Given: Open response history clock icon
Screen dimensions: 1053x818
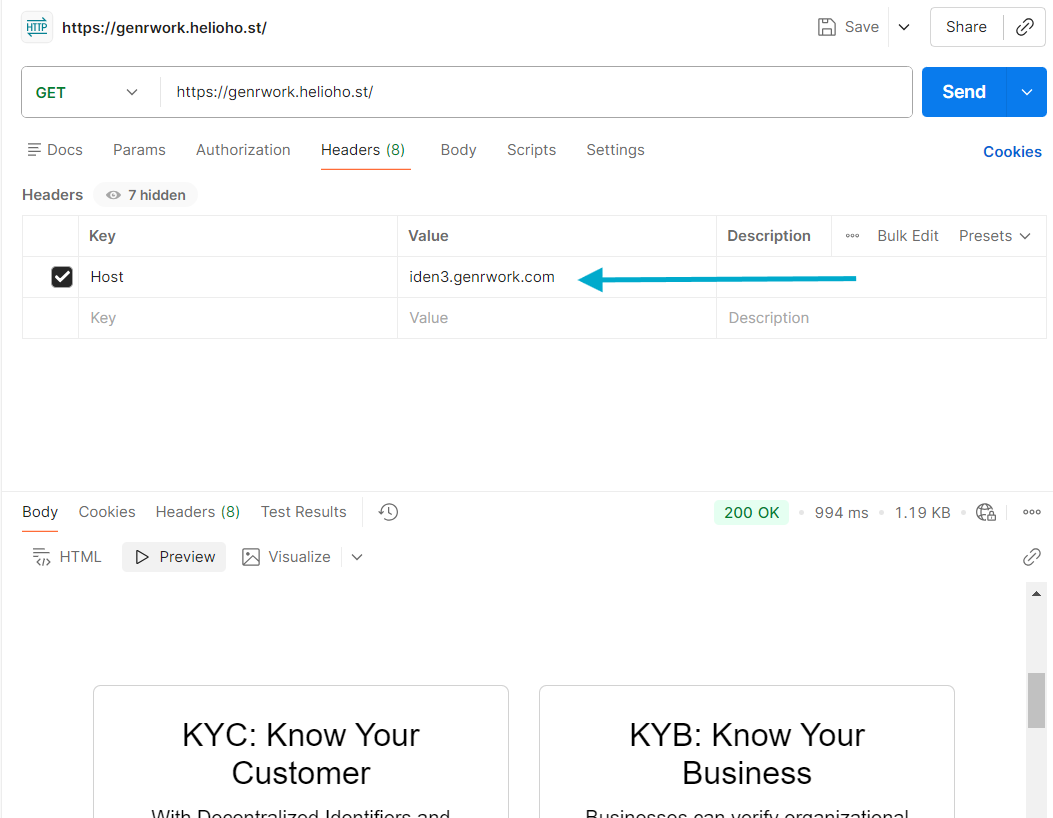Looking at the screenshot, I should 388,512.
